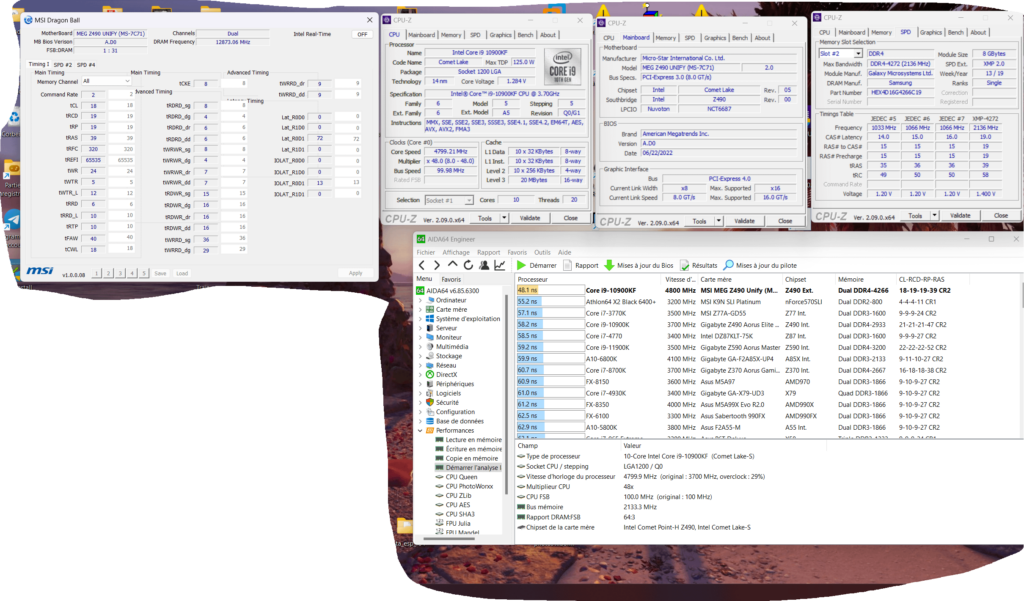Viewport: 1024px width, 601px height.
Task: Switch to Favoris tab in AIDA64
Action: [x=451, y=279]
